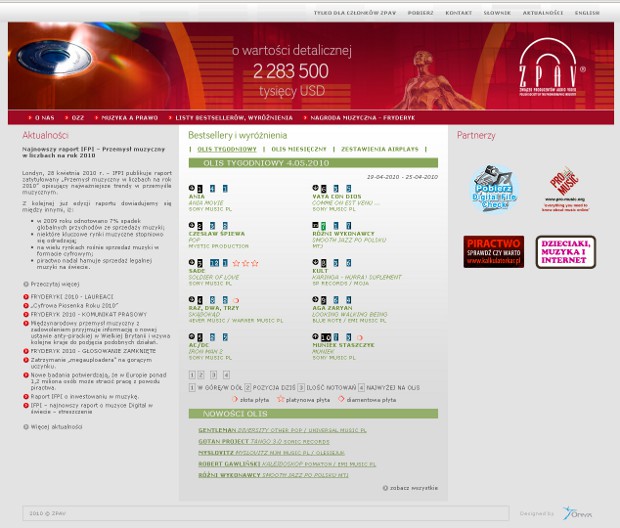Screen dimensions: 620x528
Task: Open the SŁOWNIK link
Action: click(497, 13)
